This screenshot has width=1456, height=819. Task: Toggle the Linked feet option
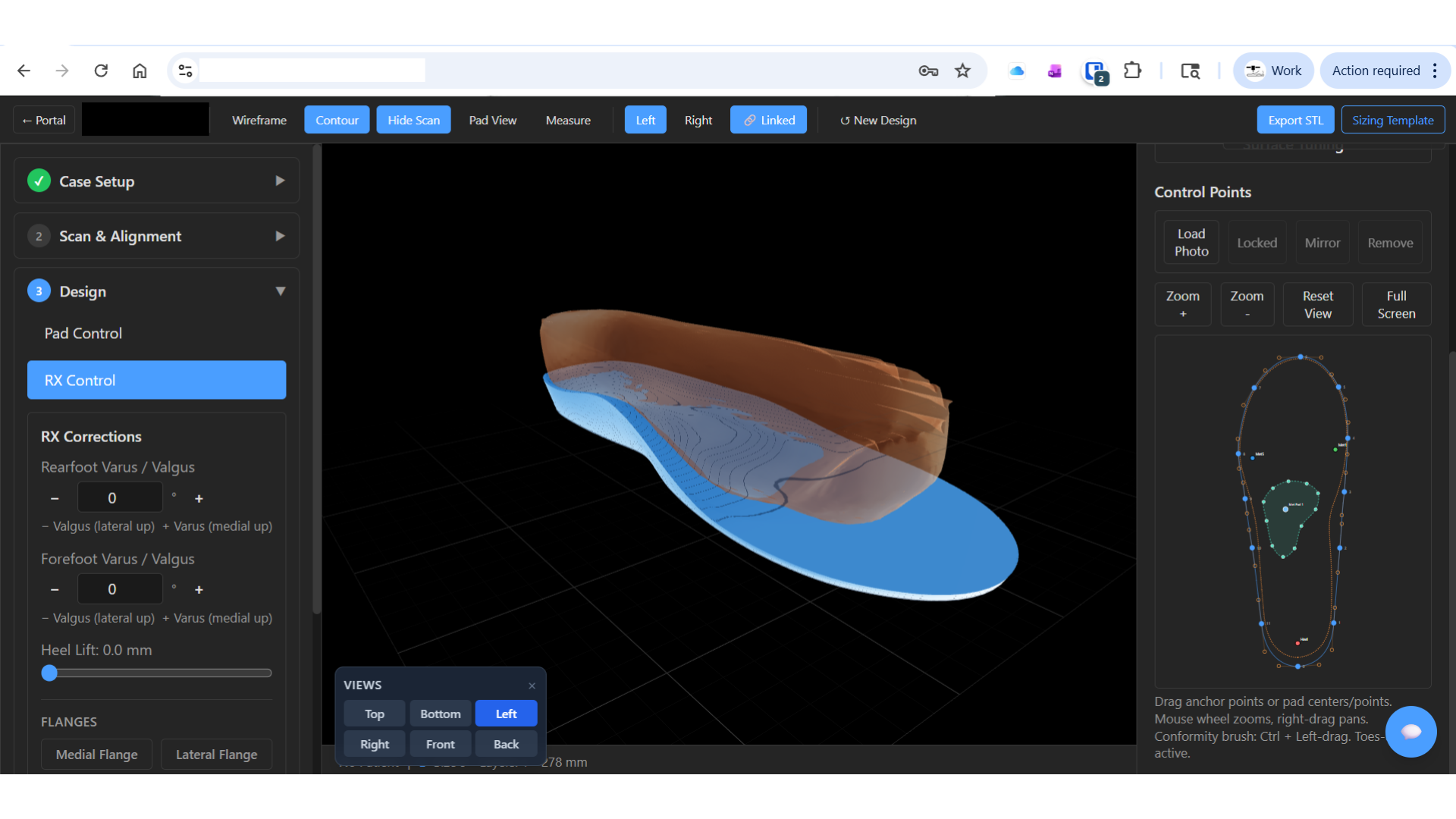click(768, 120)
